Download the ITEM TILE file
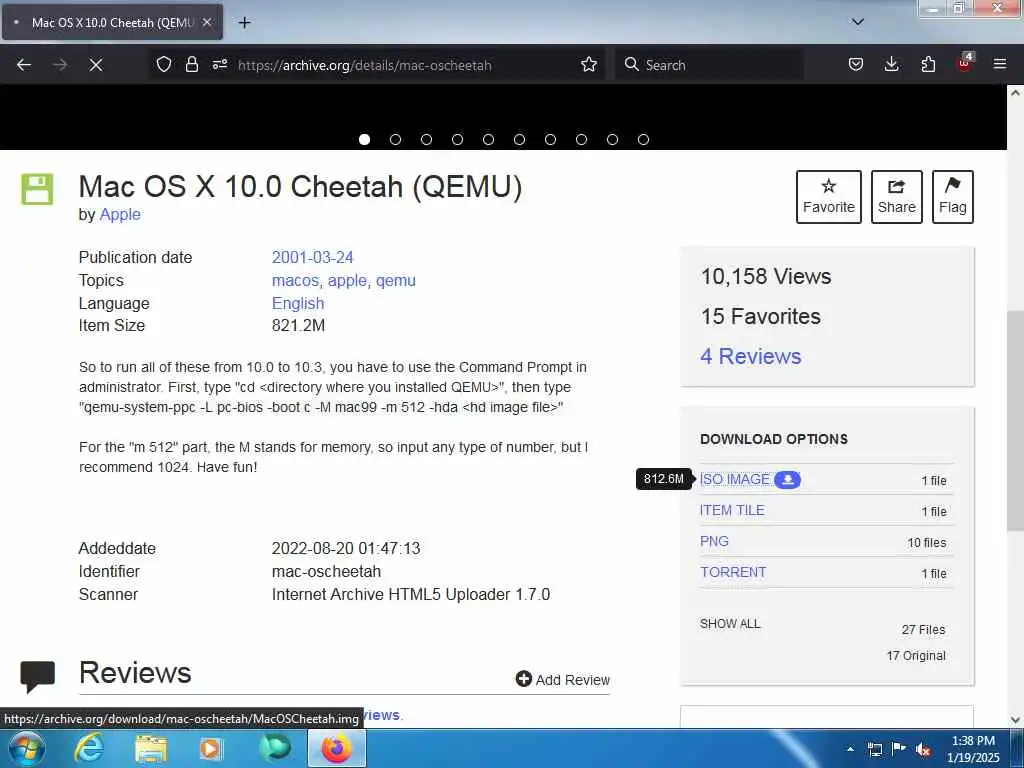Image resolution: width=1024 pixels, height=768 pixels. click(x=732, y=510)
